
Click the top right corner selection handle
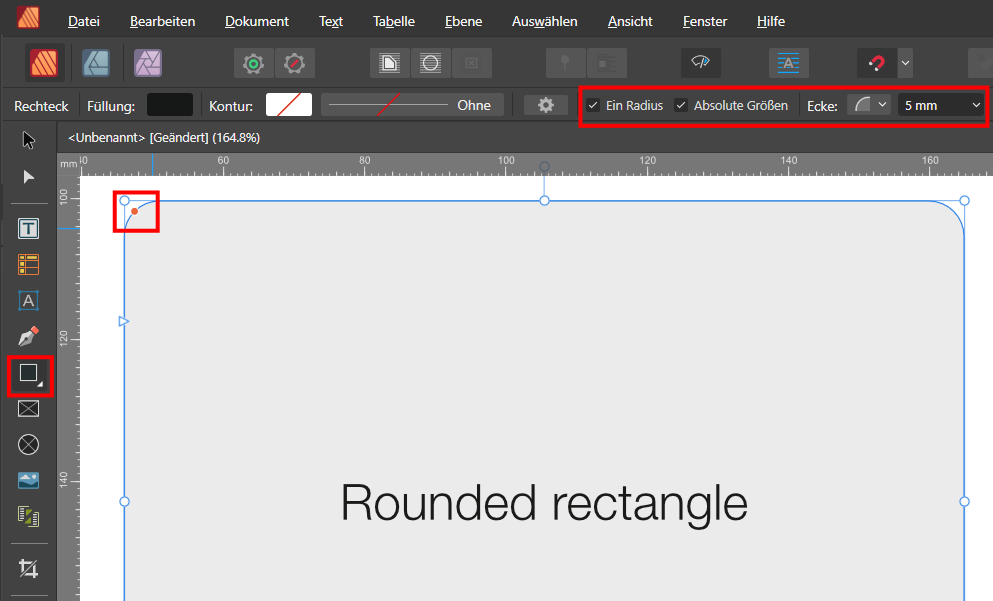tap(965, 201)
